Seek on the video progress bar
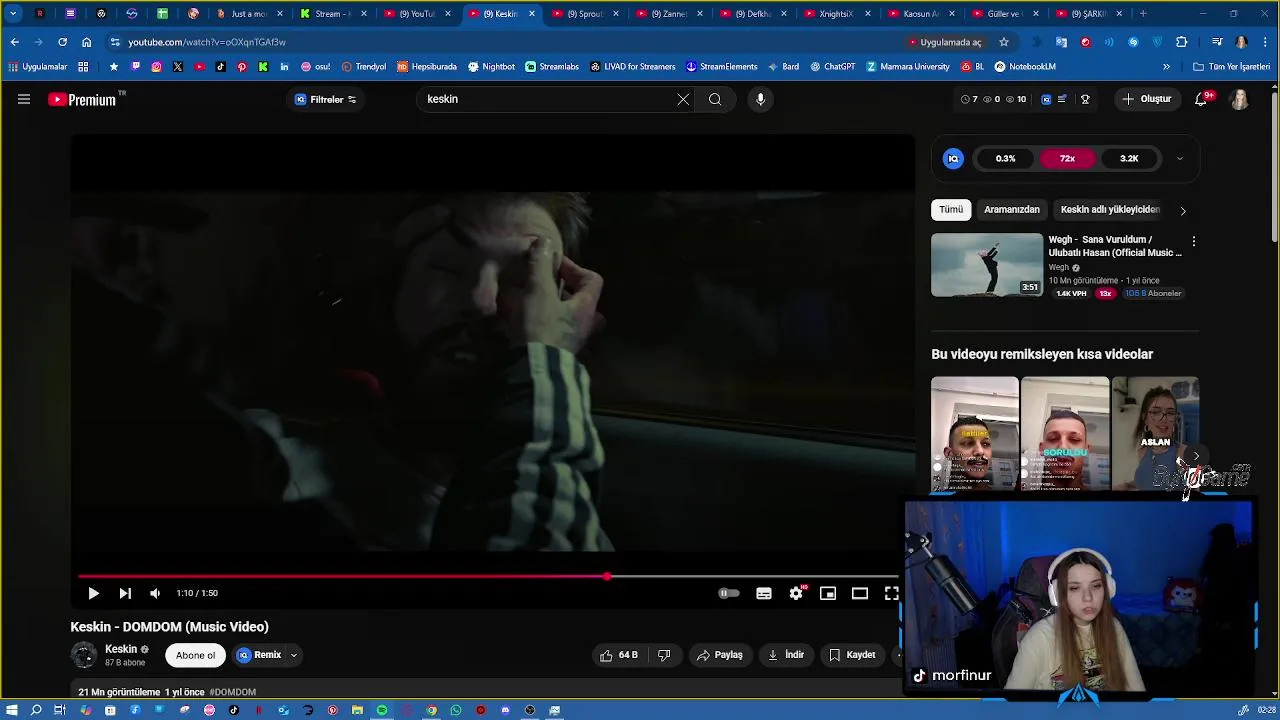The image size is (1280, 720). tap(489, 576)
